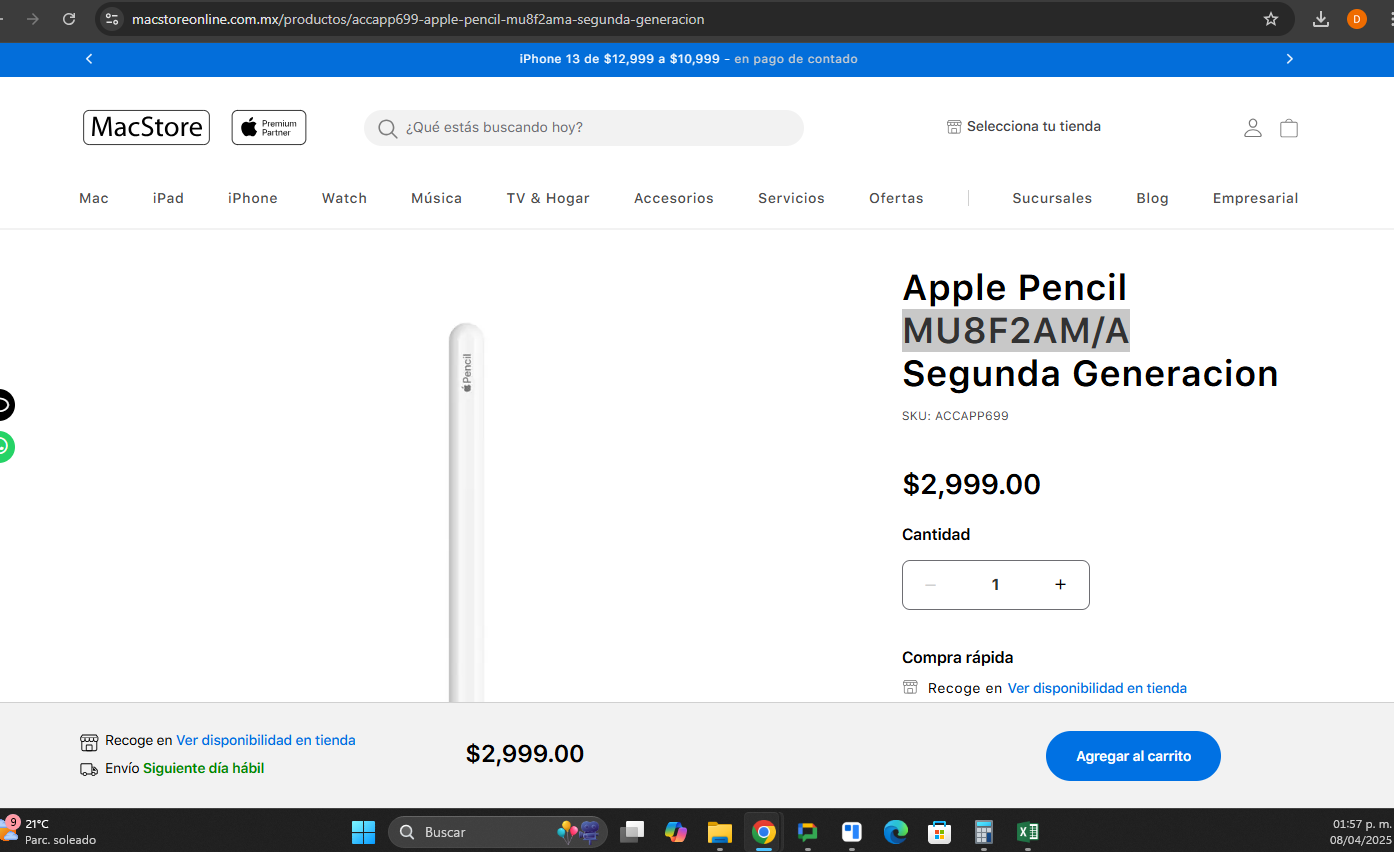Viewport: 1394px width, 852px height.
Task: Open the Accesorios menu
Action: tap(674, 198)
